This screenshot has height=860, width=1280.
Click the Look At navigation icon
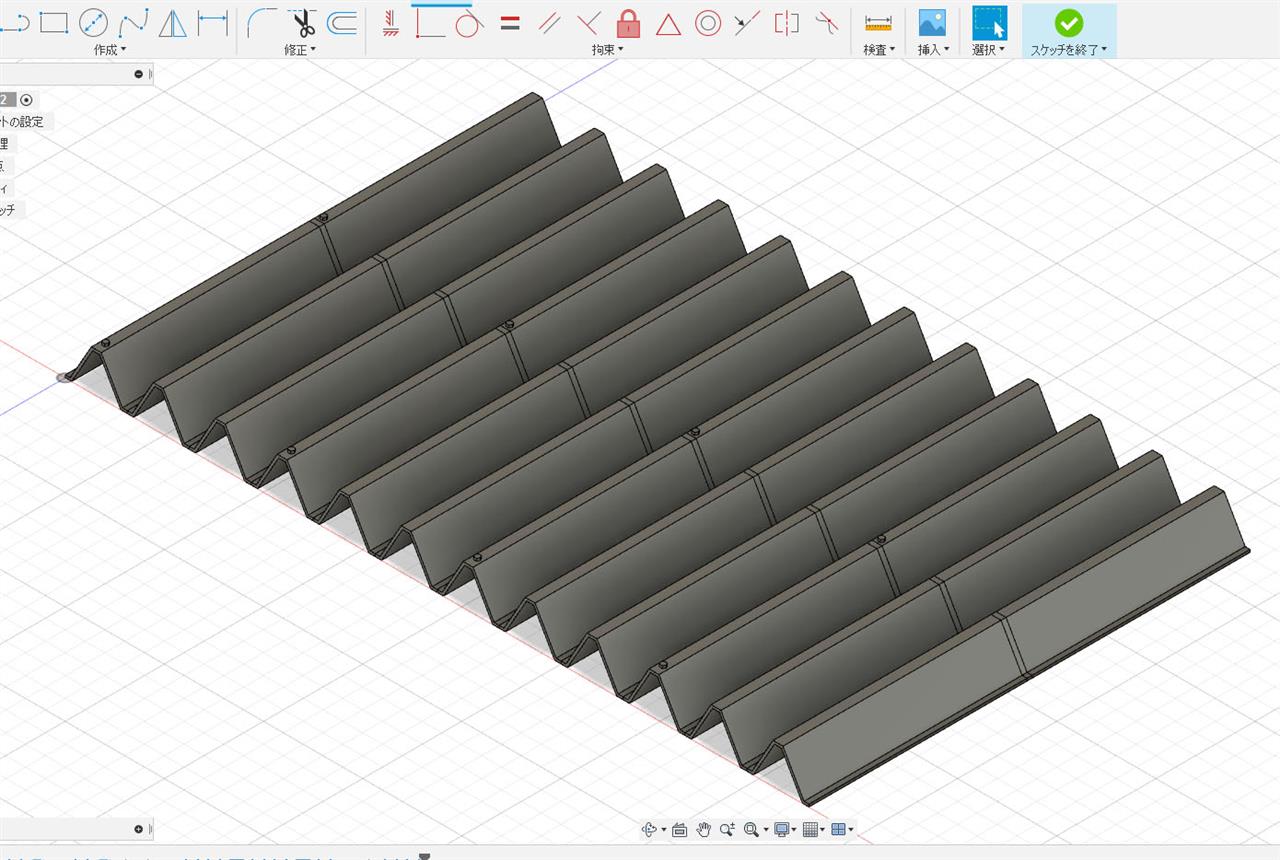(x=680, y=829)
